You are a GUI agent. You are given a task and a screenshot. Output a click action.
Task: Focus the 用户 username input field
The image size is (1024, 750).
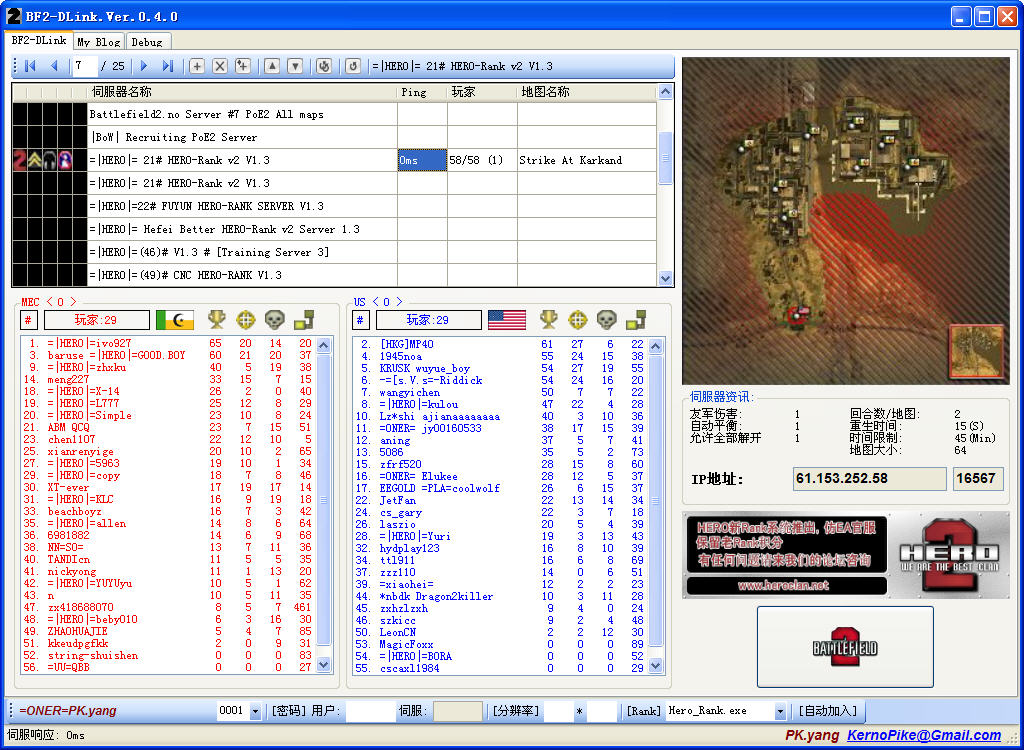coord(370,711)
